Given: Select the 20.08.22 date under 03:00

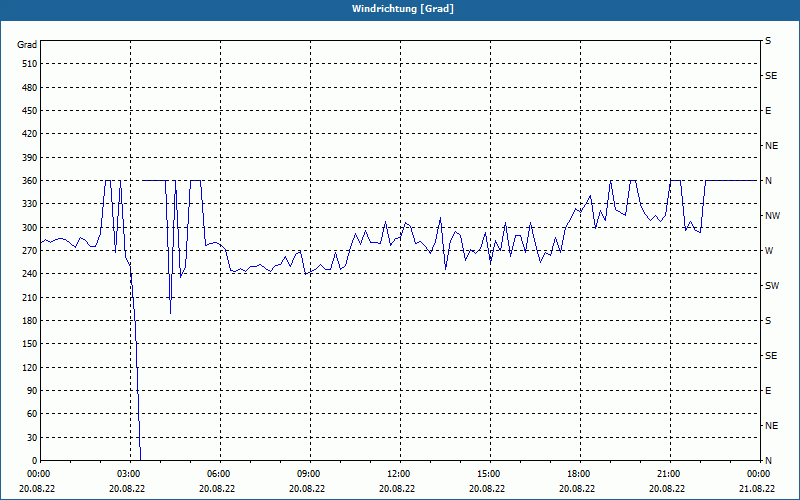Looking at the screenshot, I should point(127,488).
